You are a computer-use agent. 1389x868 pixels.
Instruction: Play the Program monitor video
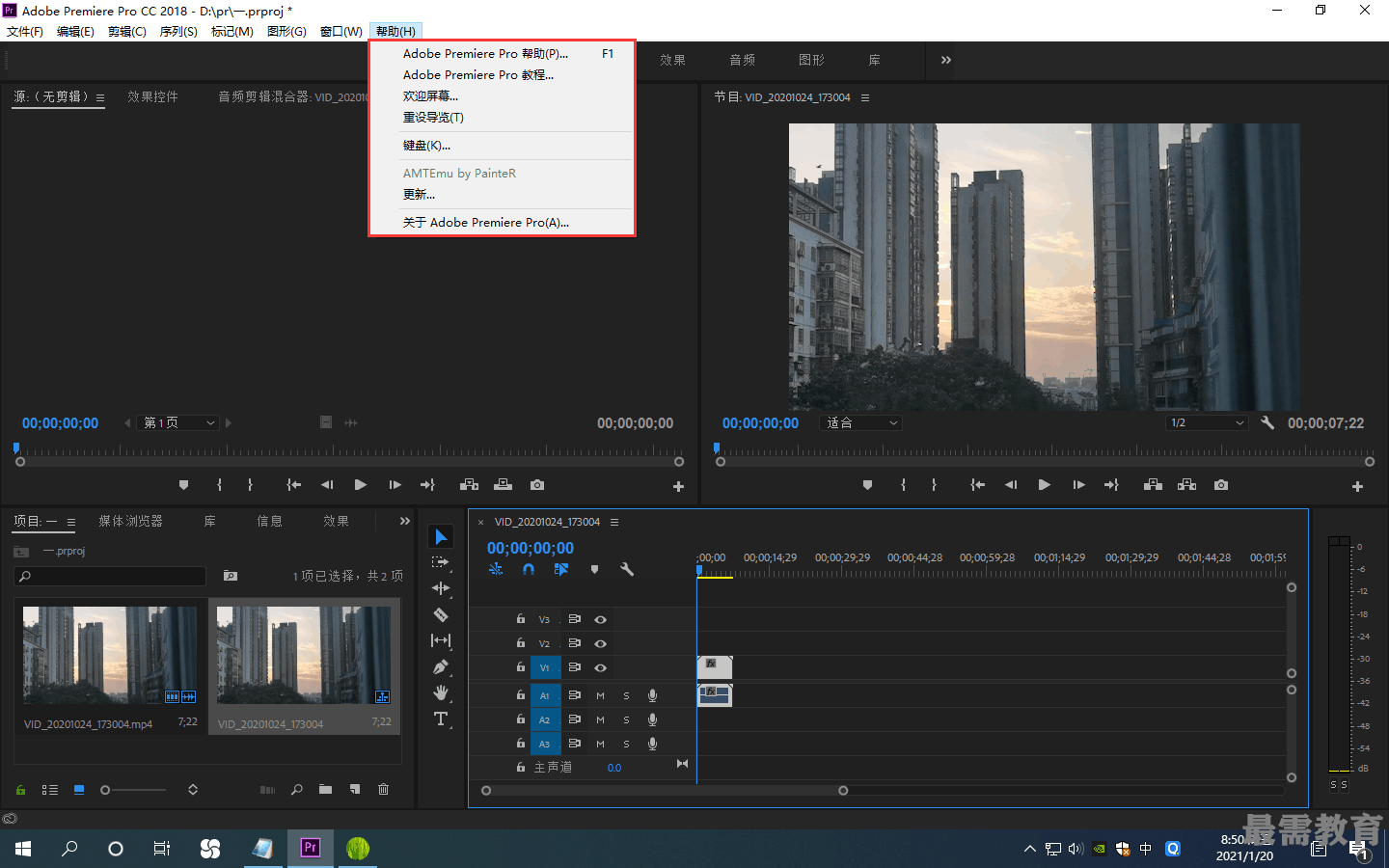point(1044,485)
